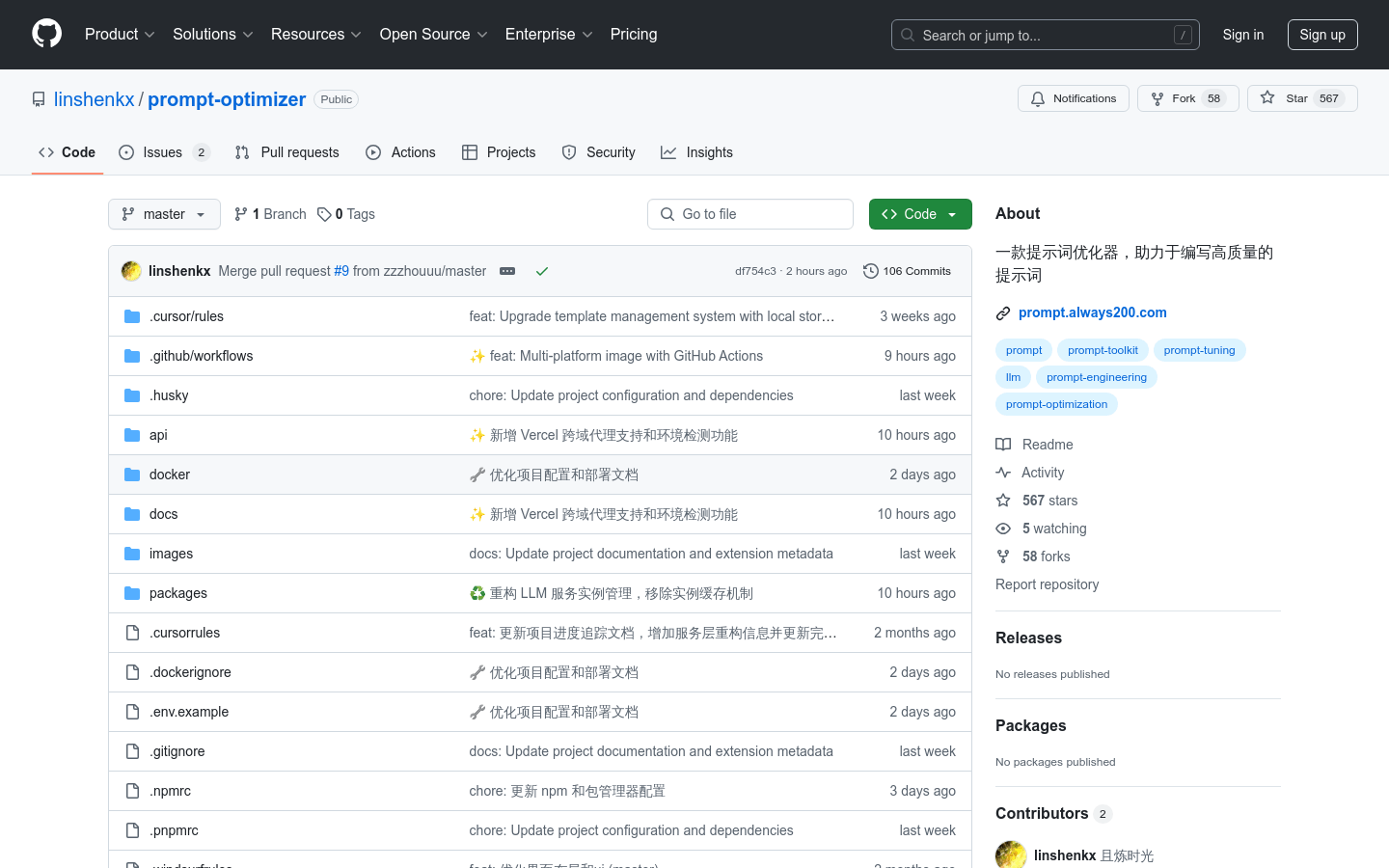Open the master branch dropdown

pos(164,214)
